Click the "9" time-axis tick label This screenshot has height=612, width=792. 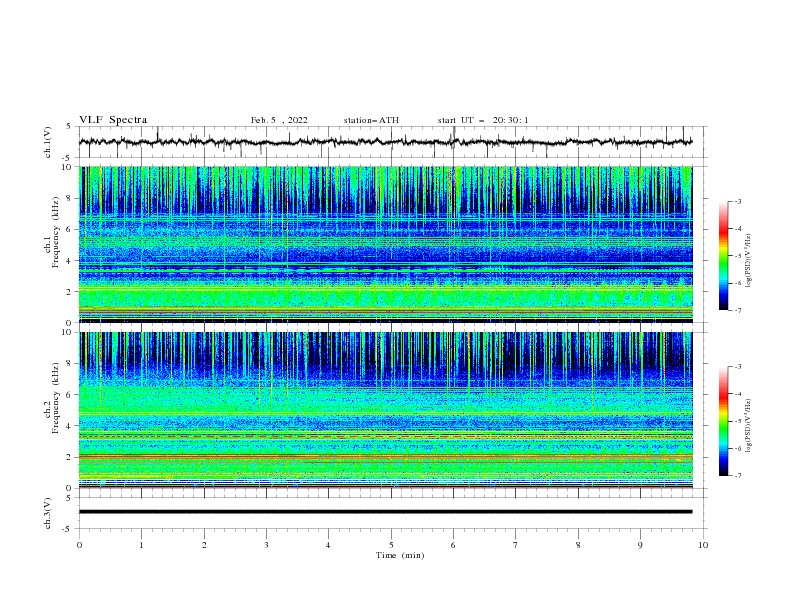640,545
